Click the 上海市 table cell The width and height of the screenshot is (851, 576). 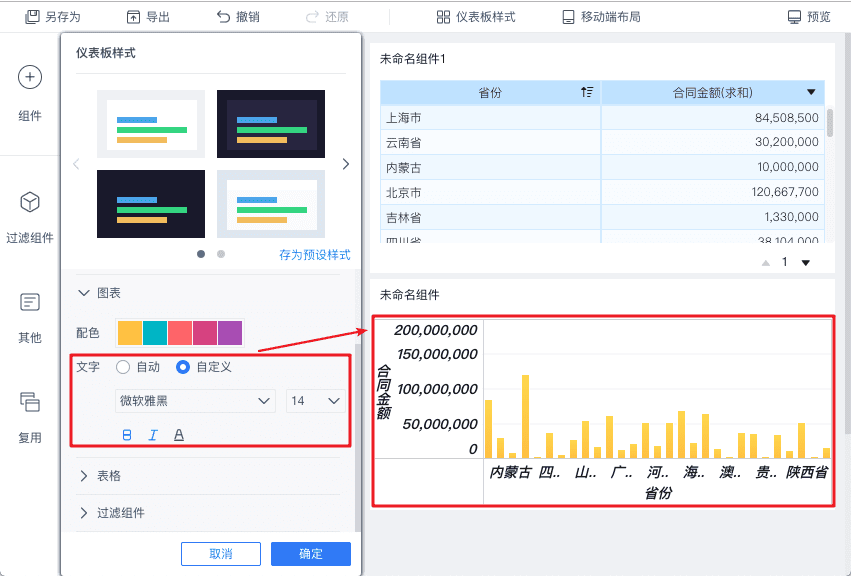tap(491, 118)
